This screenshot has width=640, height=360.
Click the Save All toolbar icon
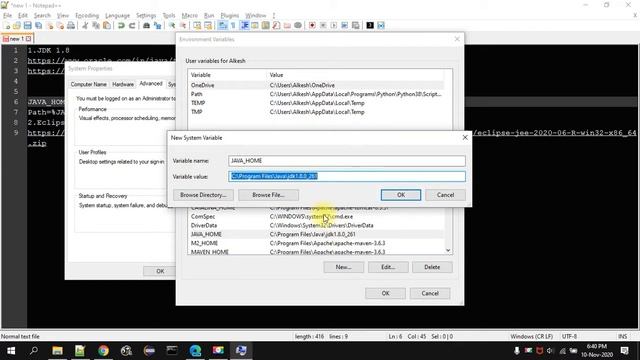[38, 25]
